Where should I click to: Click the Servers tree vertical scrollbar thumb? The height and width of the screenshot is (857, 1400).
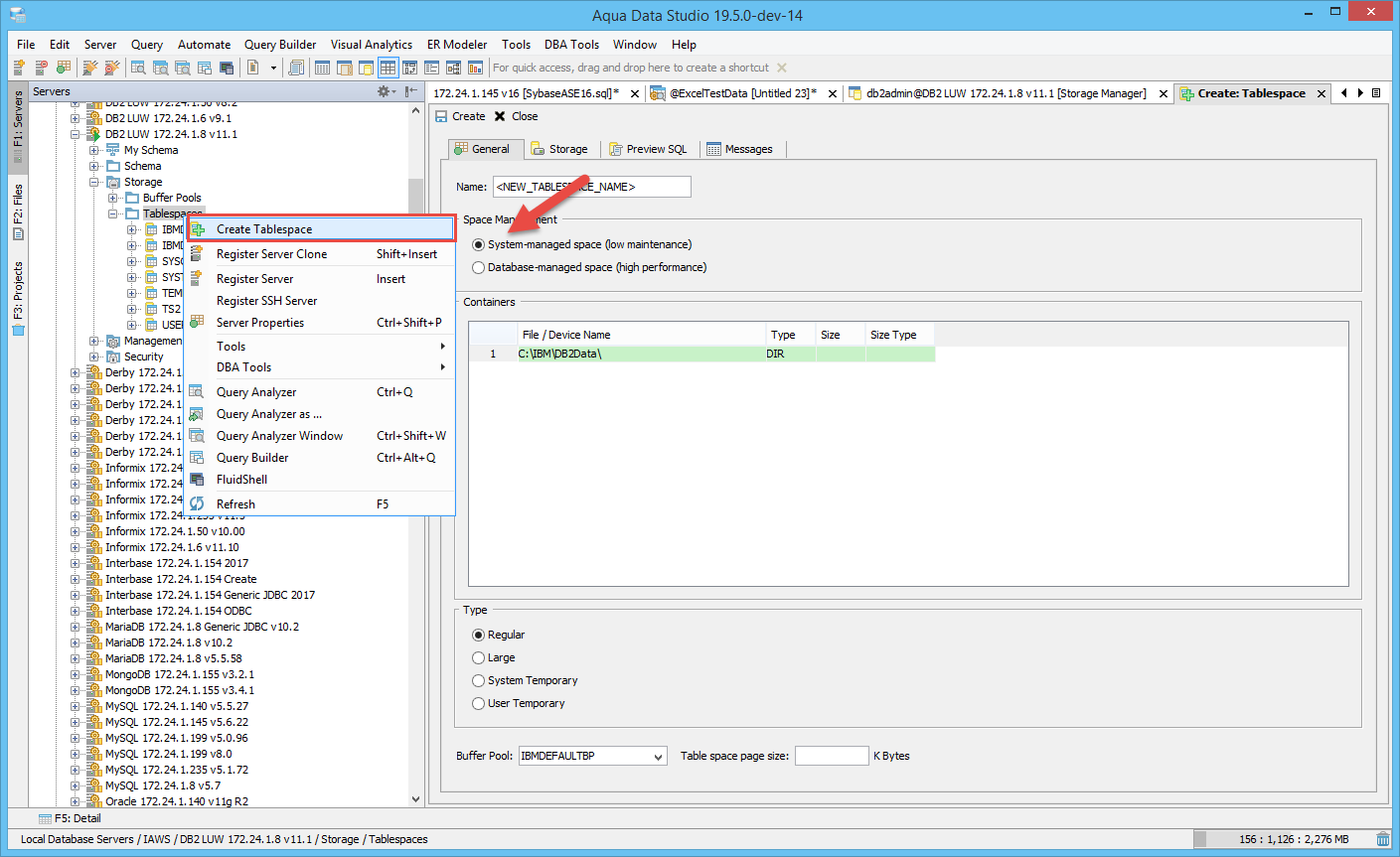pos(415,197)
